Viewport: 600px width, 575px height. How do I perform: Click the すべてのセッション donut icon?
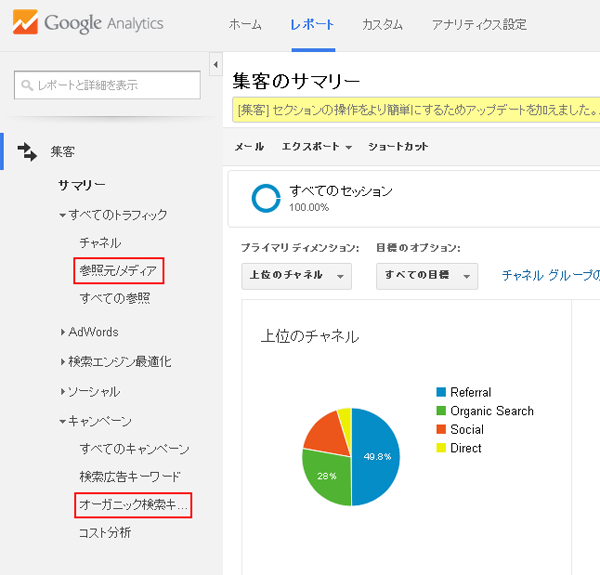click(x=266, y=198)
